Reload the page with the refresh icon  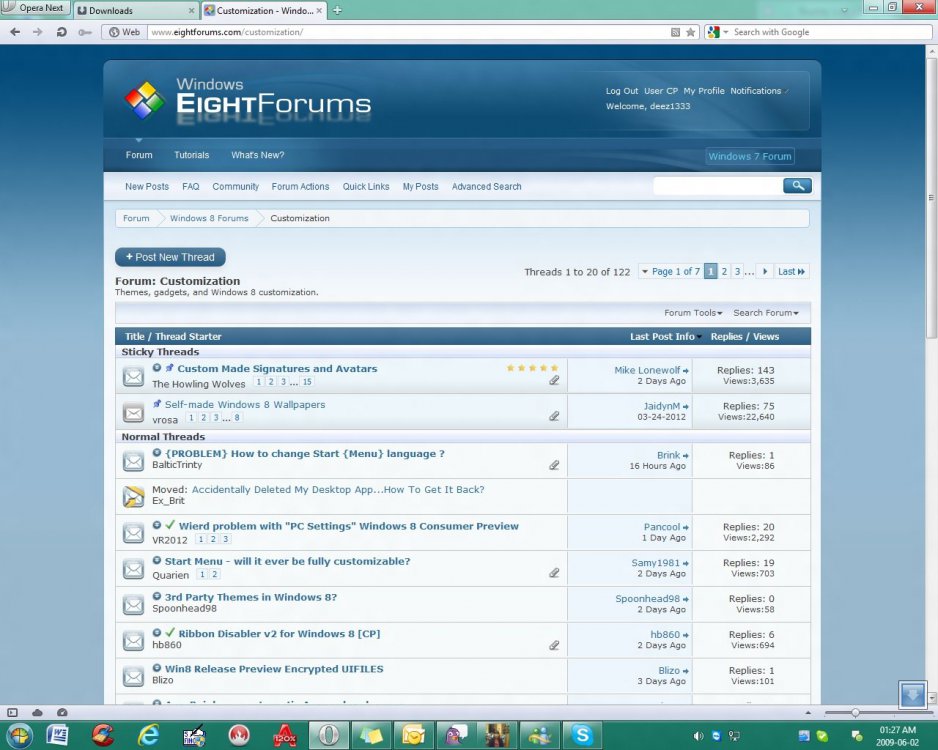[x=61, y=32]
